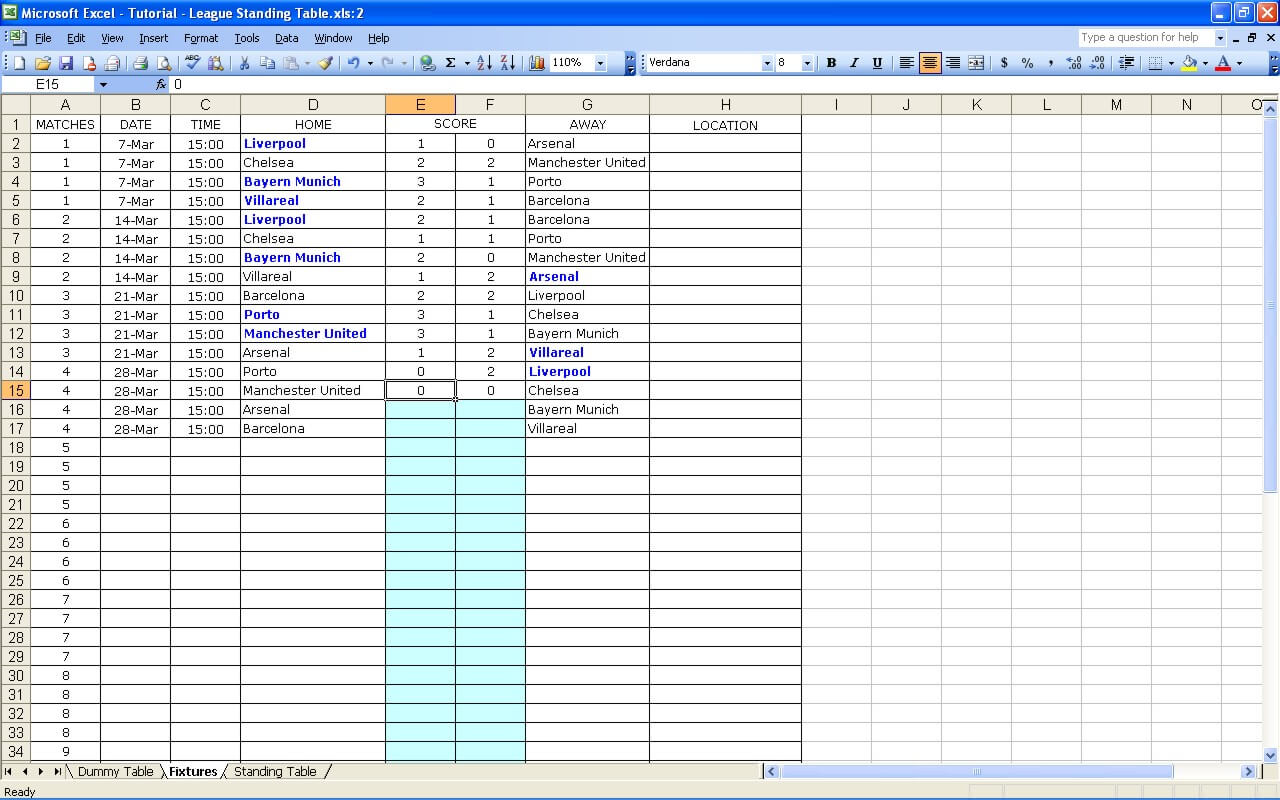Launch the Chart Wizard
Screen dimensions: 1280x800
click(x=537, y=63)
